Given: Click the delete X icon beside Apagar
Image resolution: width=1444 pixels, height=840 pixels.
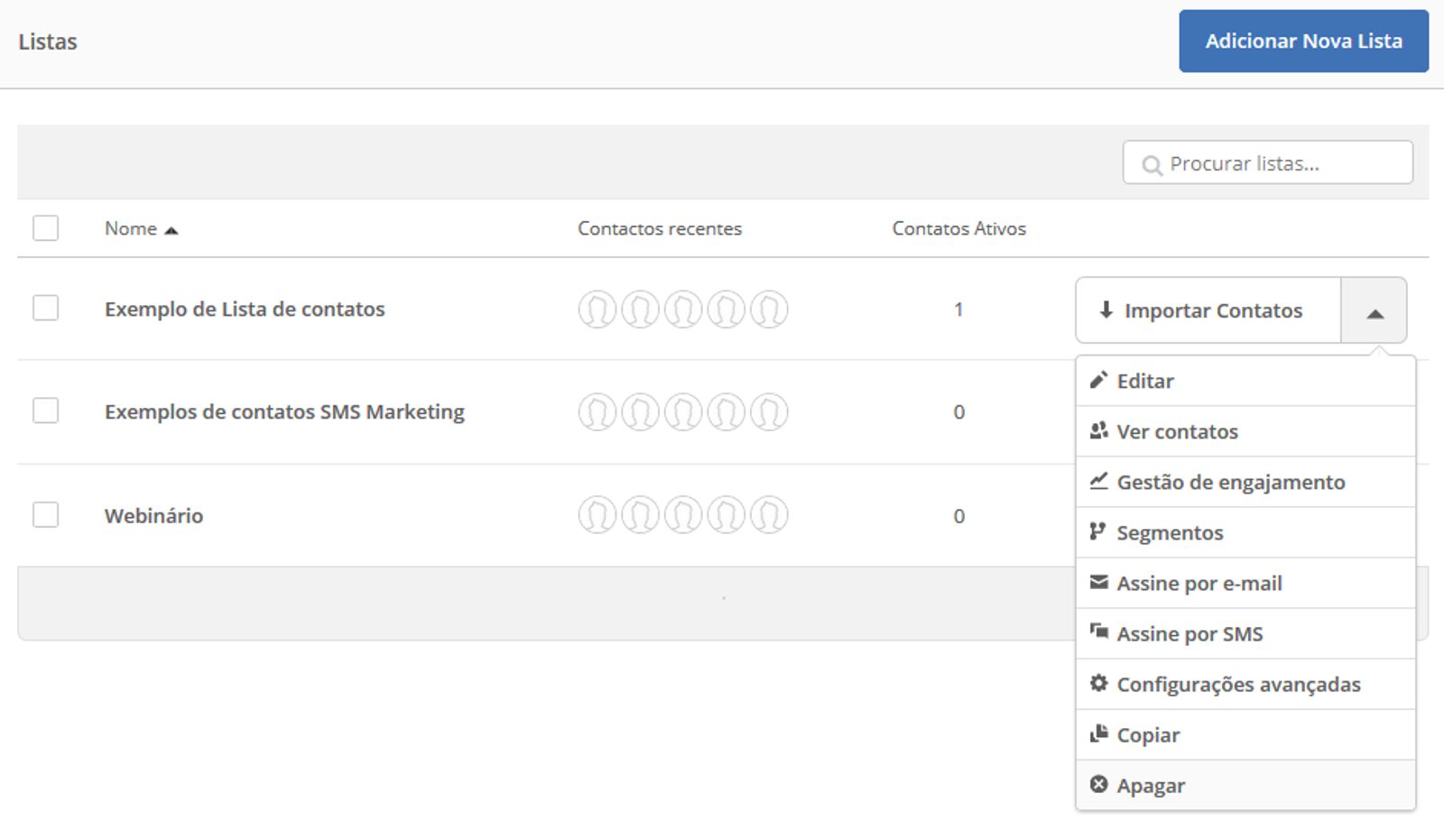Looking at the screenshot, I should coord(1098,785).
